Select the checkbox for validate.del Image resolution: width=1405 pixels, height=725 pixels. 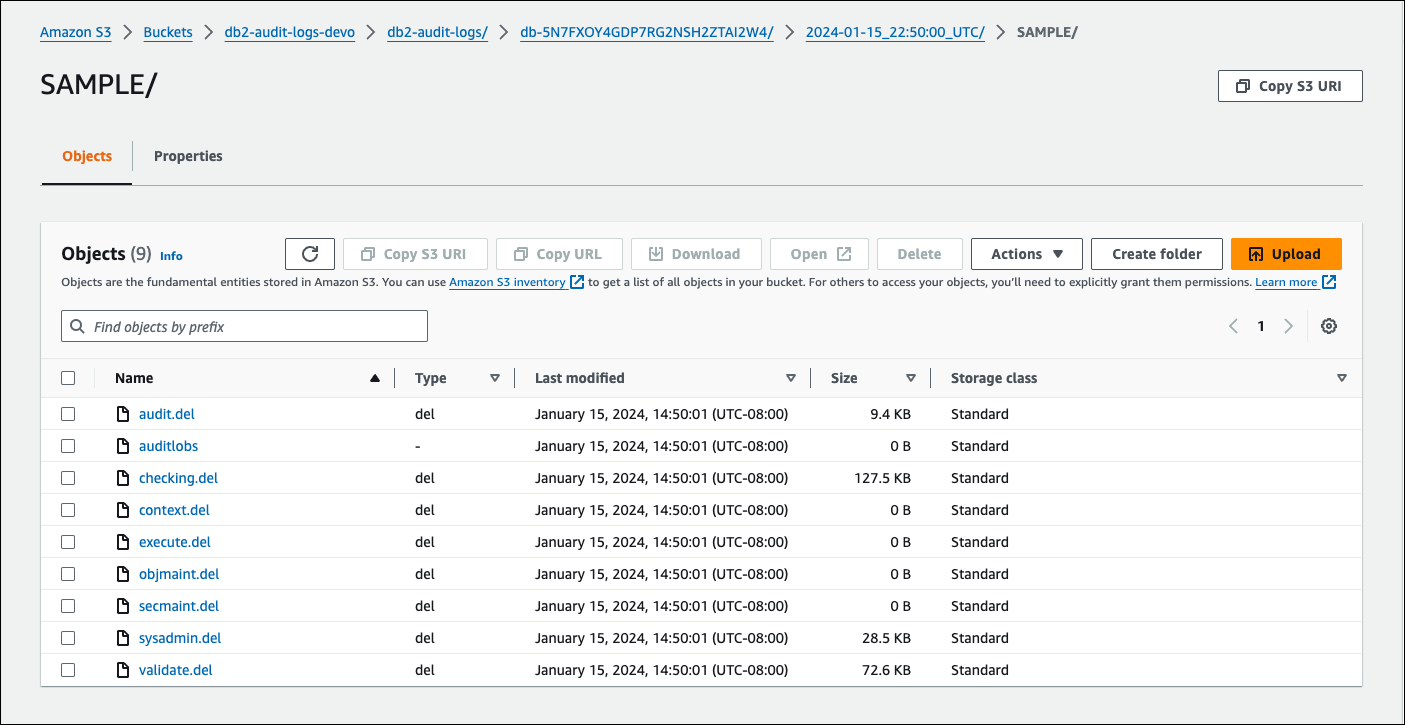(68, 669)
